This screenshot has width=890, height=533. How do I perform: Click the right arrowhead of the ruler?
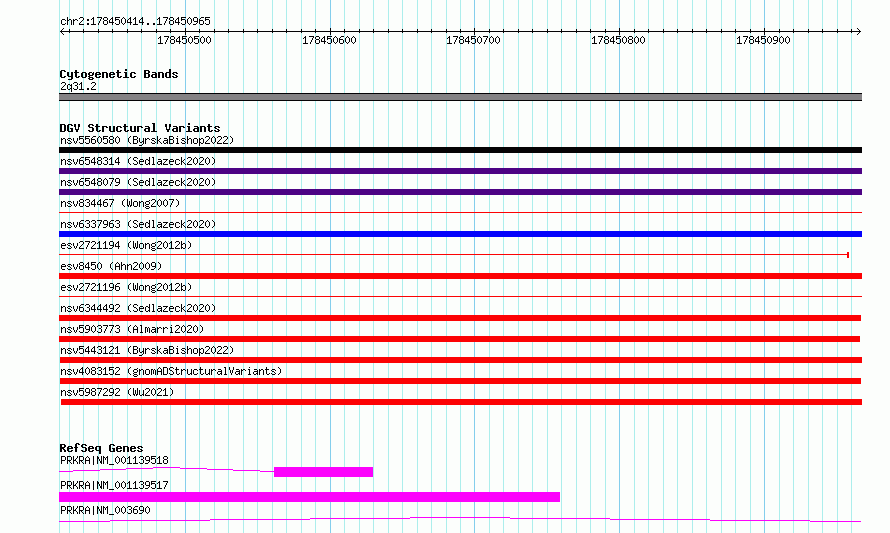point(858,31)
